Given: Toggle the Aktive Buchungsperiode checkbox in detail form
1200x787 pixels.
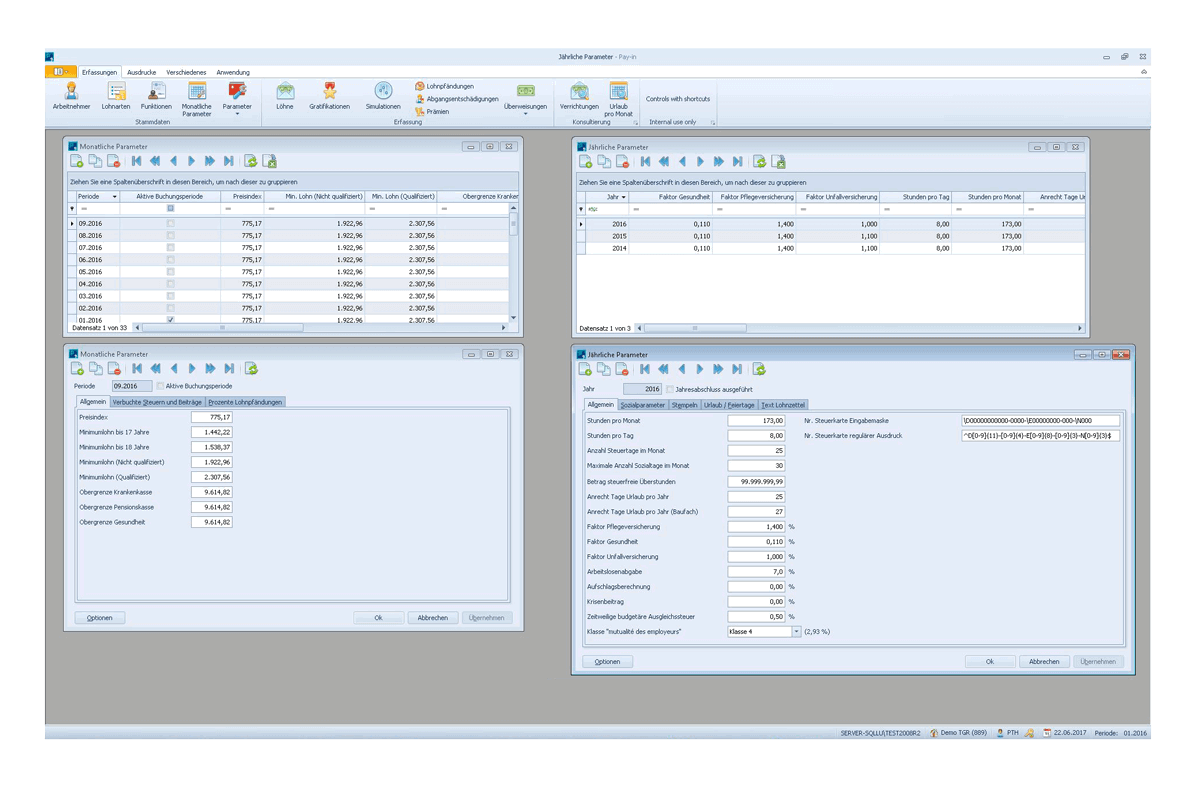Looking at the screenshot, I should (160, 386).
